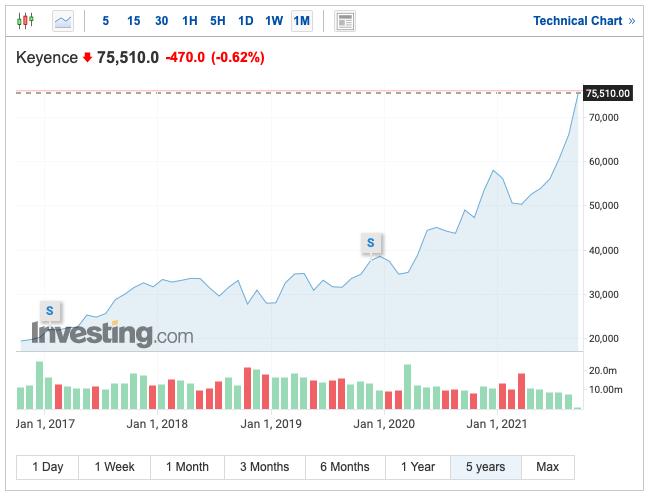Set interval to 1H
650x497 pixels.
click(x=190, y=21)
